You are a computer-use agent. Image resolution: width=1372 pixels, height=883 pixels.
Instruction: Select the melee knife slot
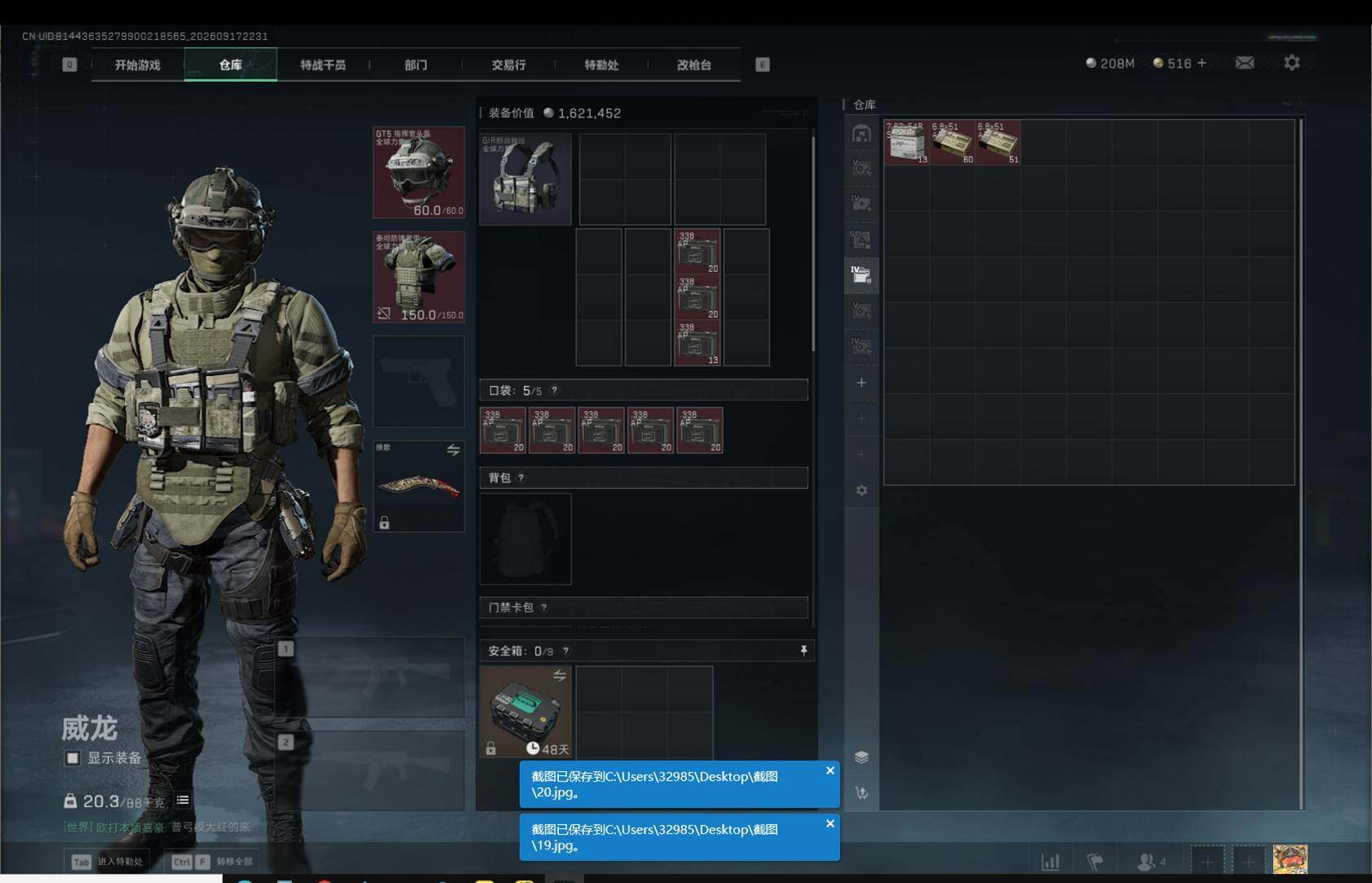419,486
